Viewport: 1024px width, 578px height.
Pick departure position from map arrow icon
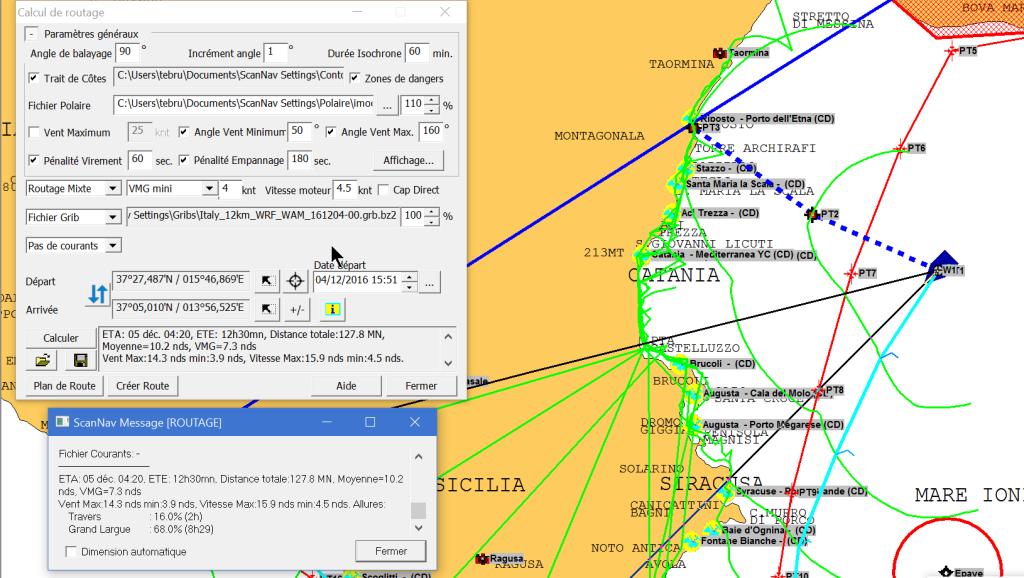[x=267, y=281]
